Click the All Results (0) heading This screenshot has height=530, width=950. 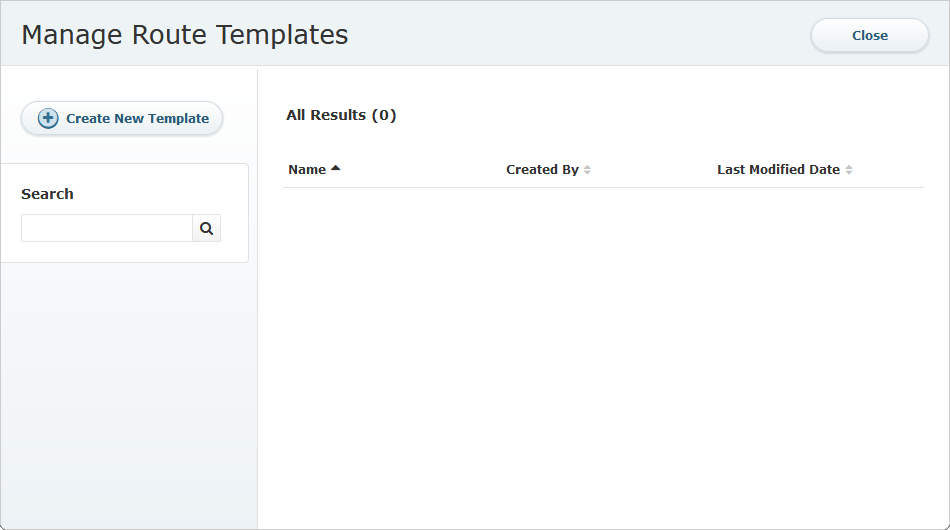[341, 115]
